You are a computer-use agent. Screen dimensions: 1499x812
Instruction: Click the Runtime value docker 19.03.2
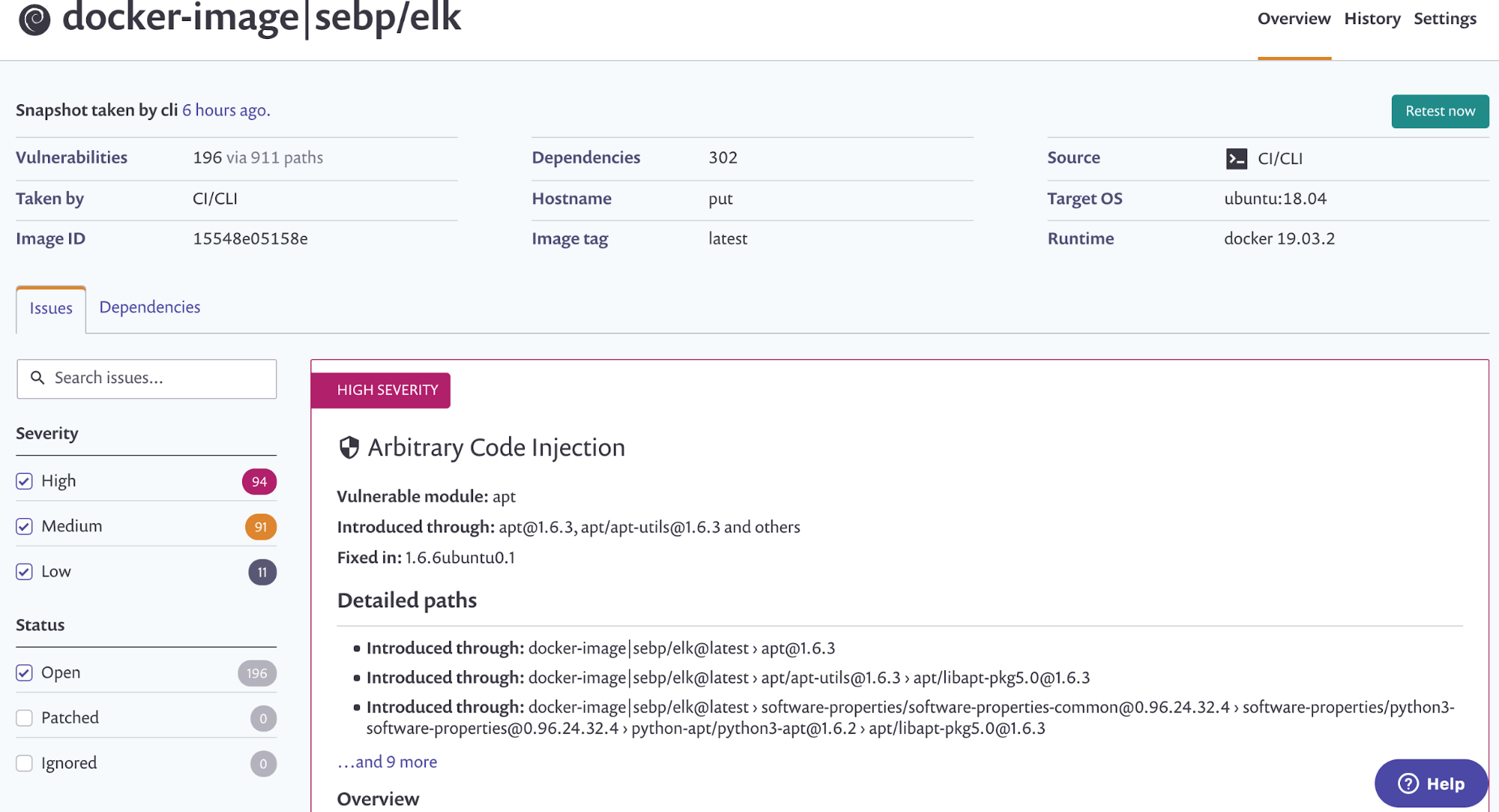1279,239
